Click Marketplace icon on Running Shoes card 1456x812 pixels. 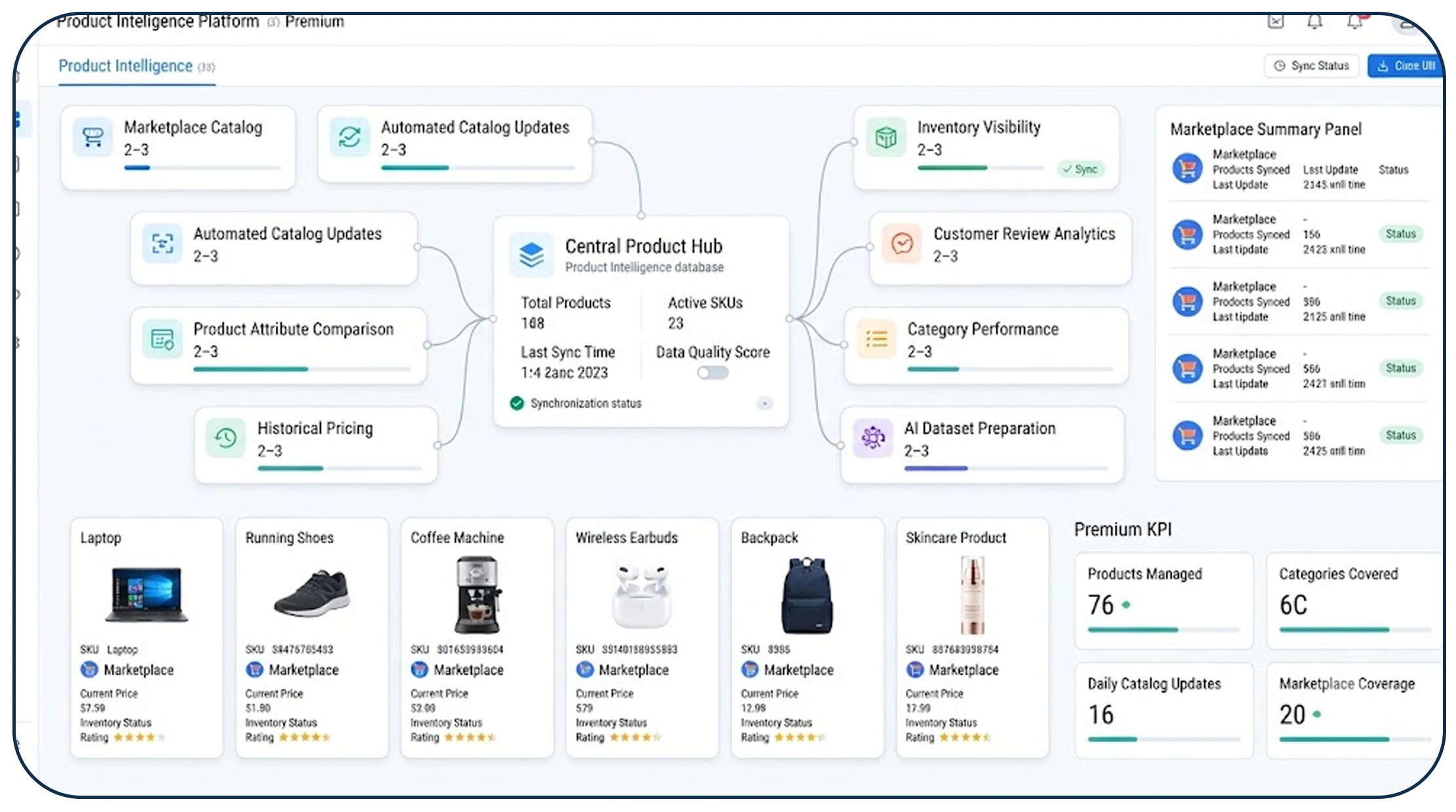(253, 670)
